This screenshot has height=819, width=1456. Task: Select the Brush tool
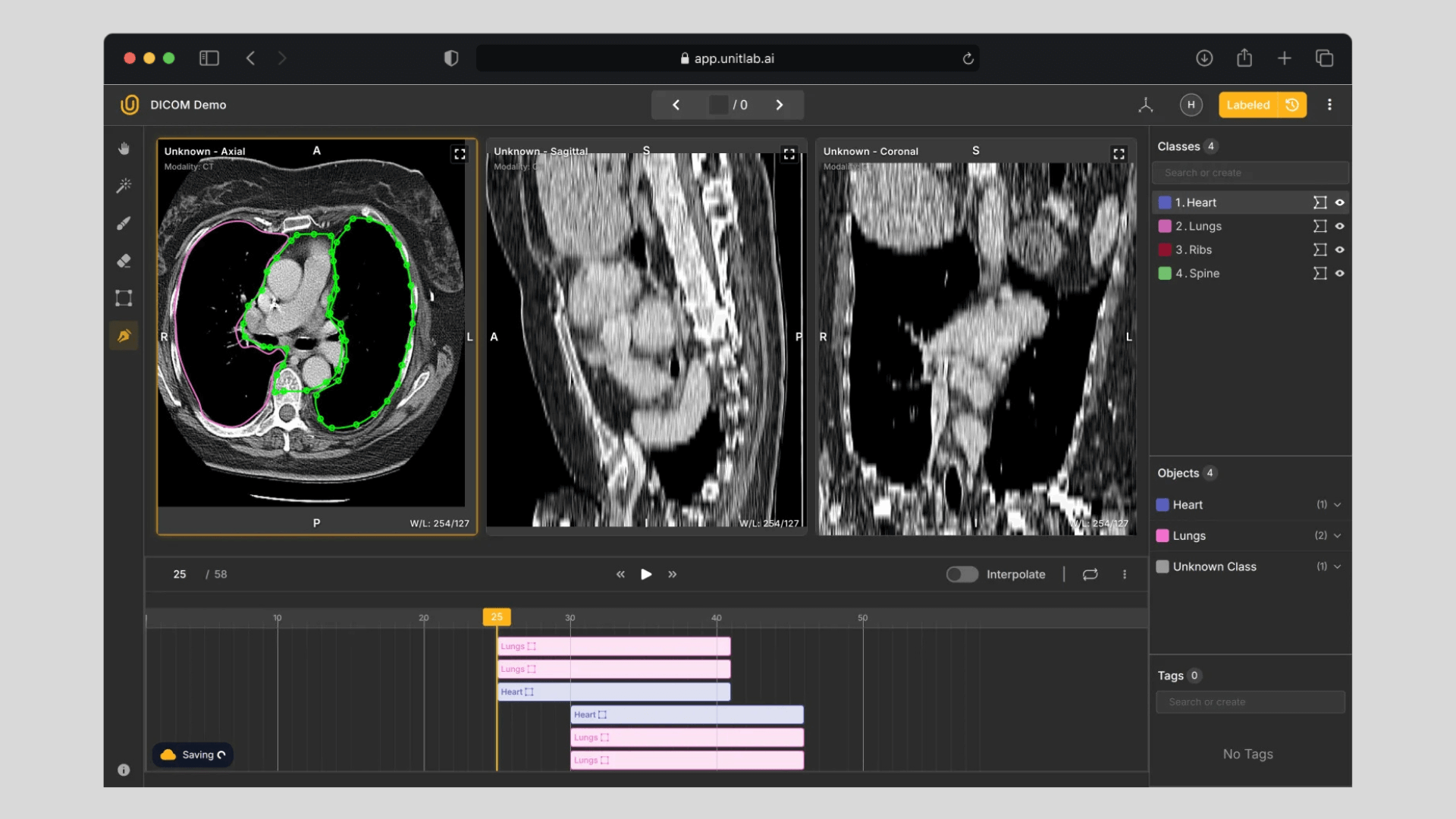(x=124, y=223)
